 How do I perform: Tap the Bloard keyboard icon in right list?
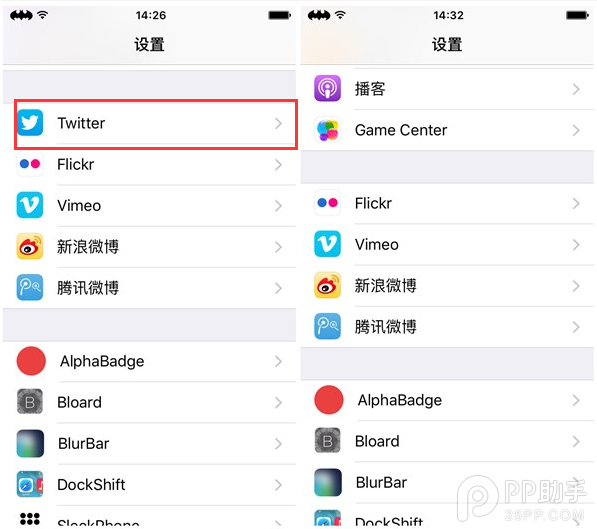coord(327,441)
